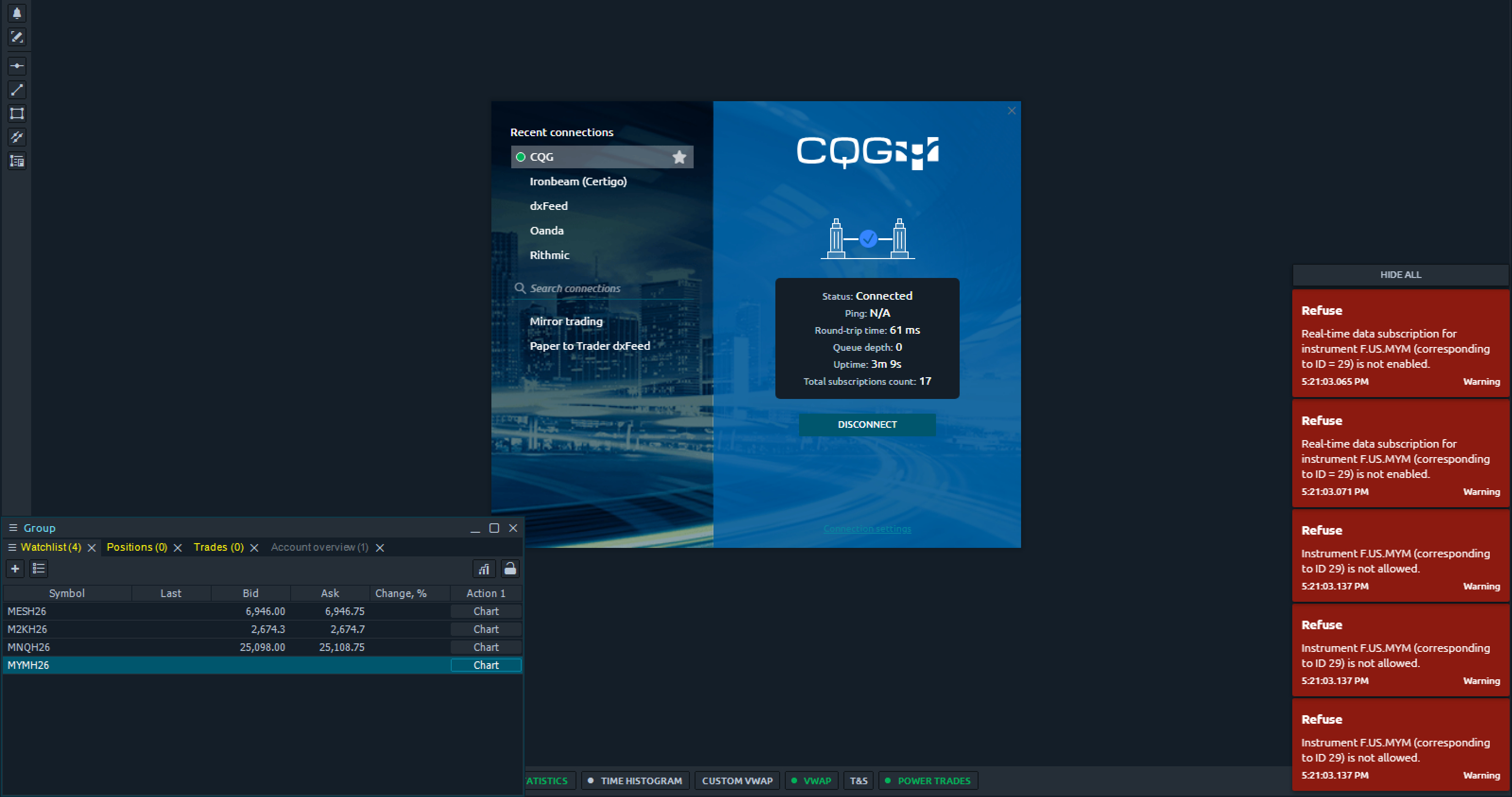Select the trend line drawing tool

click(x=17, y=90)
